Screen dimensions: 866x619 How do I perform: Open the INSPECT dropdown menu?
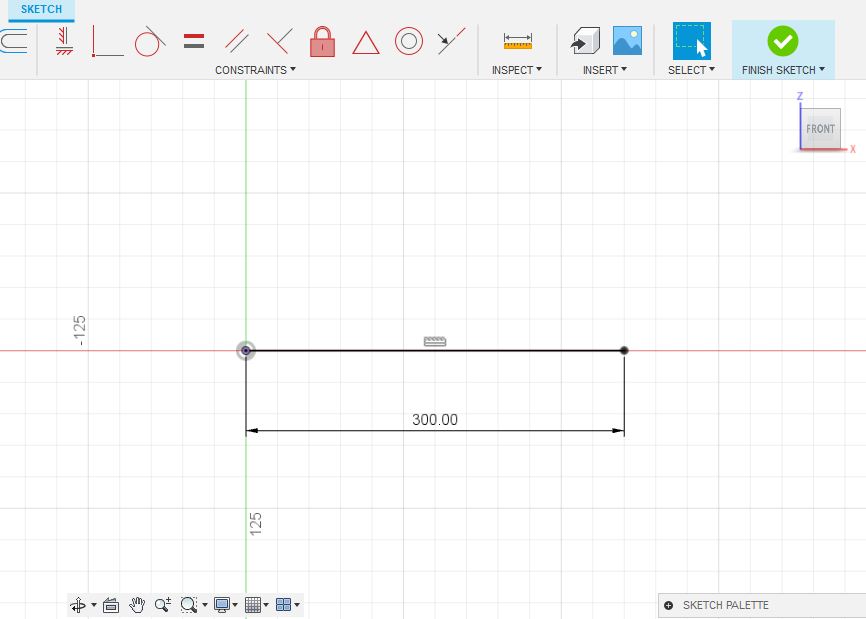coord(516,70)
